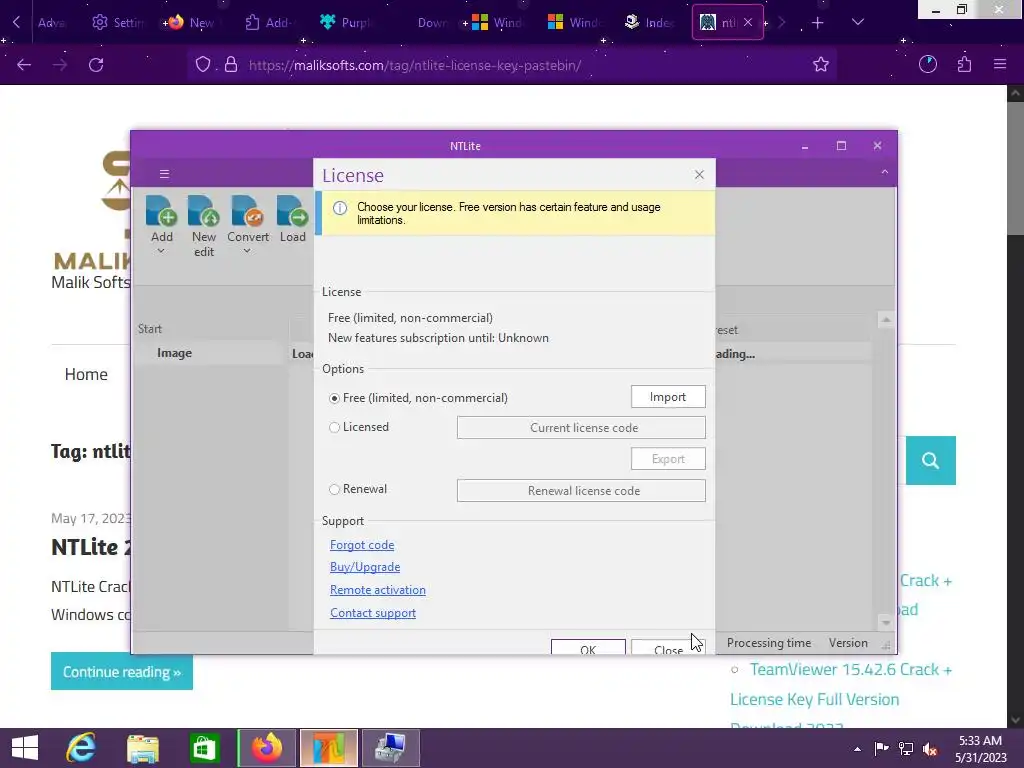Screen dimensions: 1024x768
Task: Click the Load icon in NTLite toolbar
Action: pos(292,212)
